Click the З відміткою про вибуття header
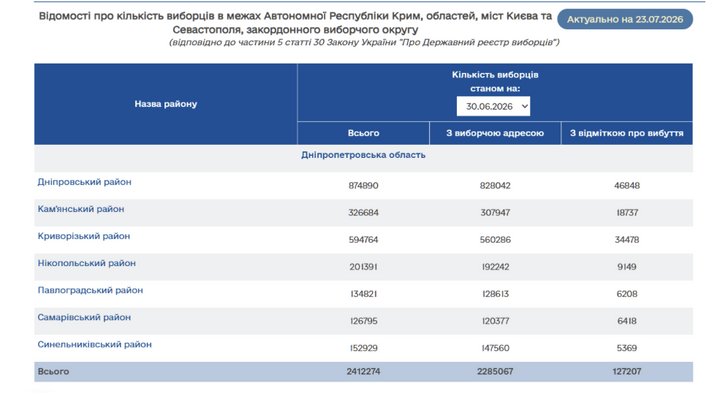Viewport: 720px width, 394px height. pos(627,133)
